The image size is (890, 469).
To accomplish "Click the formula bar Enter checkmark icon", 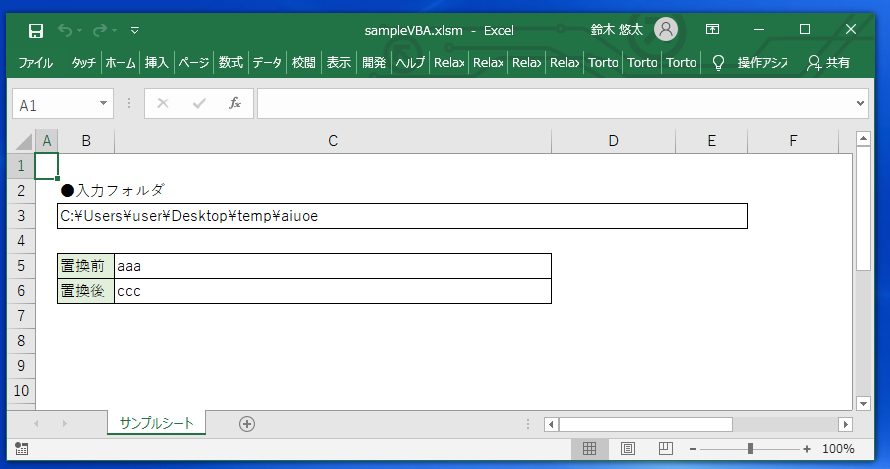I will [x=199, y=103].
